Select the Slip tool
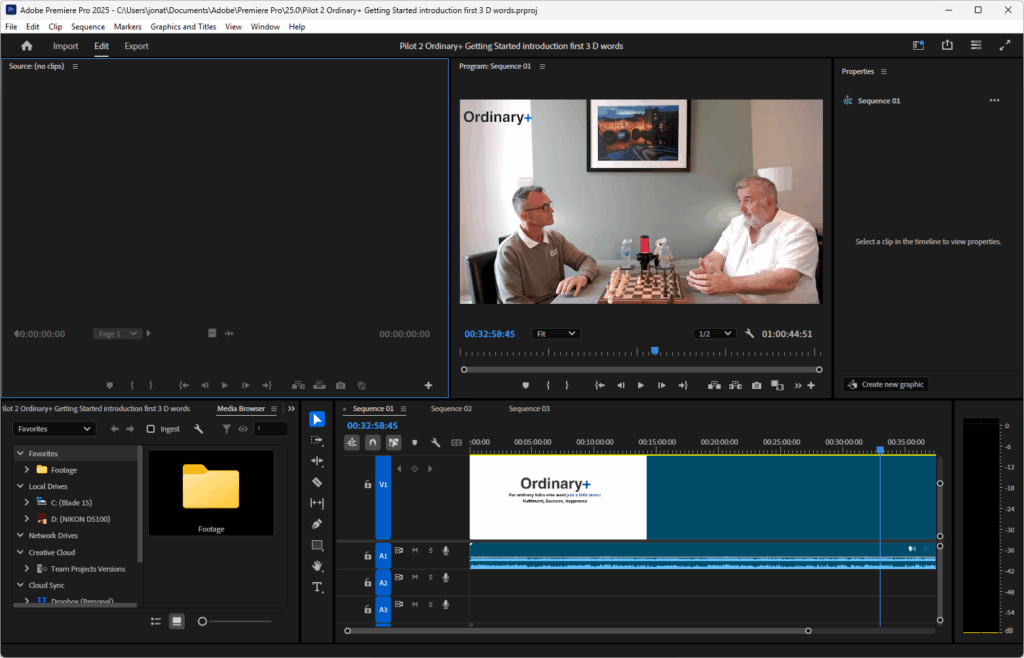This screenshot has width=1024, height=658. pos(317,503)
